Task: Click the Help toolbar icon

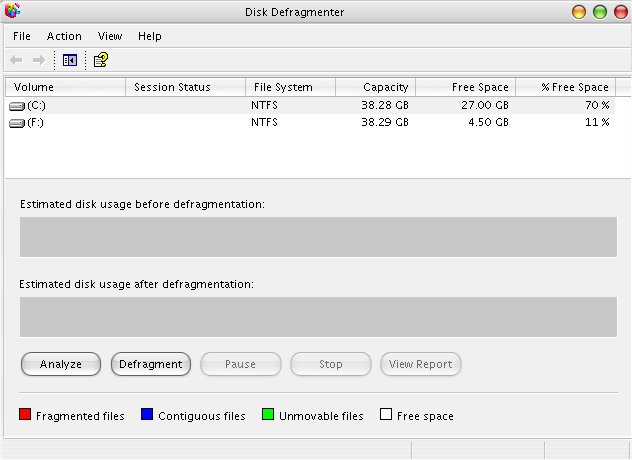Action: [101, 60]
